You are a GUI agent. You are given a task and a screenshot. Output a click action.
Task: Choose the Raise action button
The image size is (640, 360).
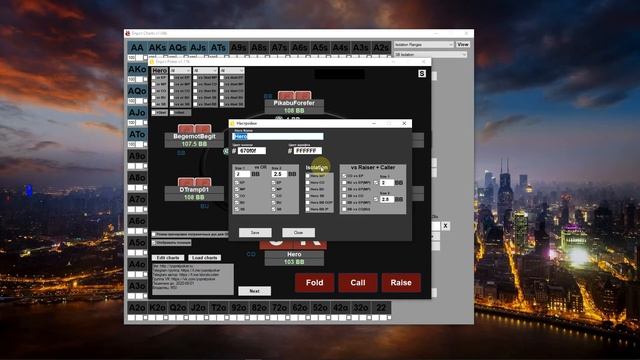[401, 282]
